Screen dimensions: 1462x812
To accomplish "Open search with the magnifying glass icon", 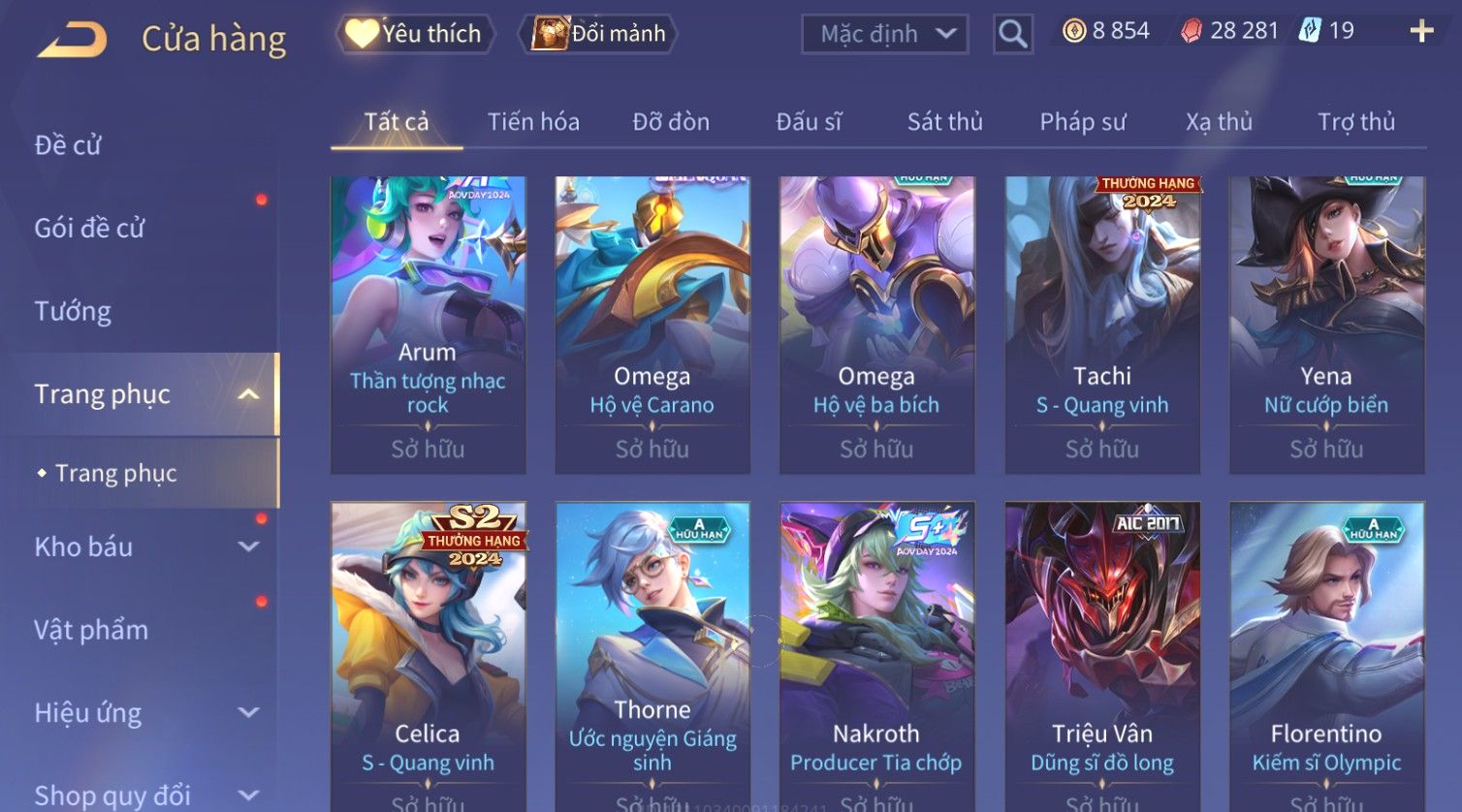I will click(1013, 34).
